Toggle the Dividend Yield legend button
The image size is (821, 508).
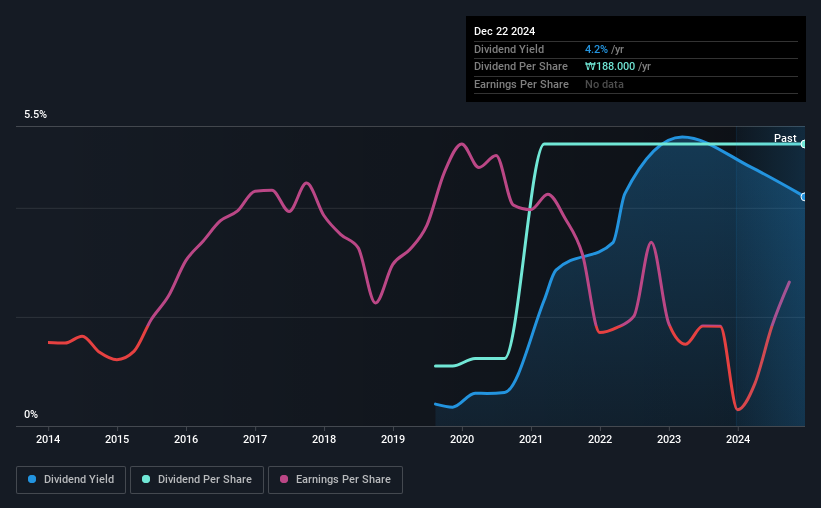tap(71, 480)
